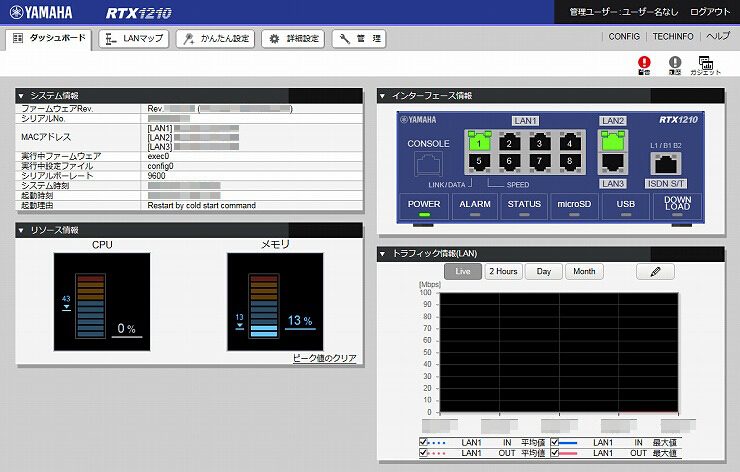
Task: Click the pencil edit button for traffic graph
Action: (x=655, y=271)
